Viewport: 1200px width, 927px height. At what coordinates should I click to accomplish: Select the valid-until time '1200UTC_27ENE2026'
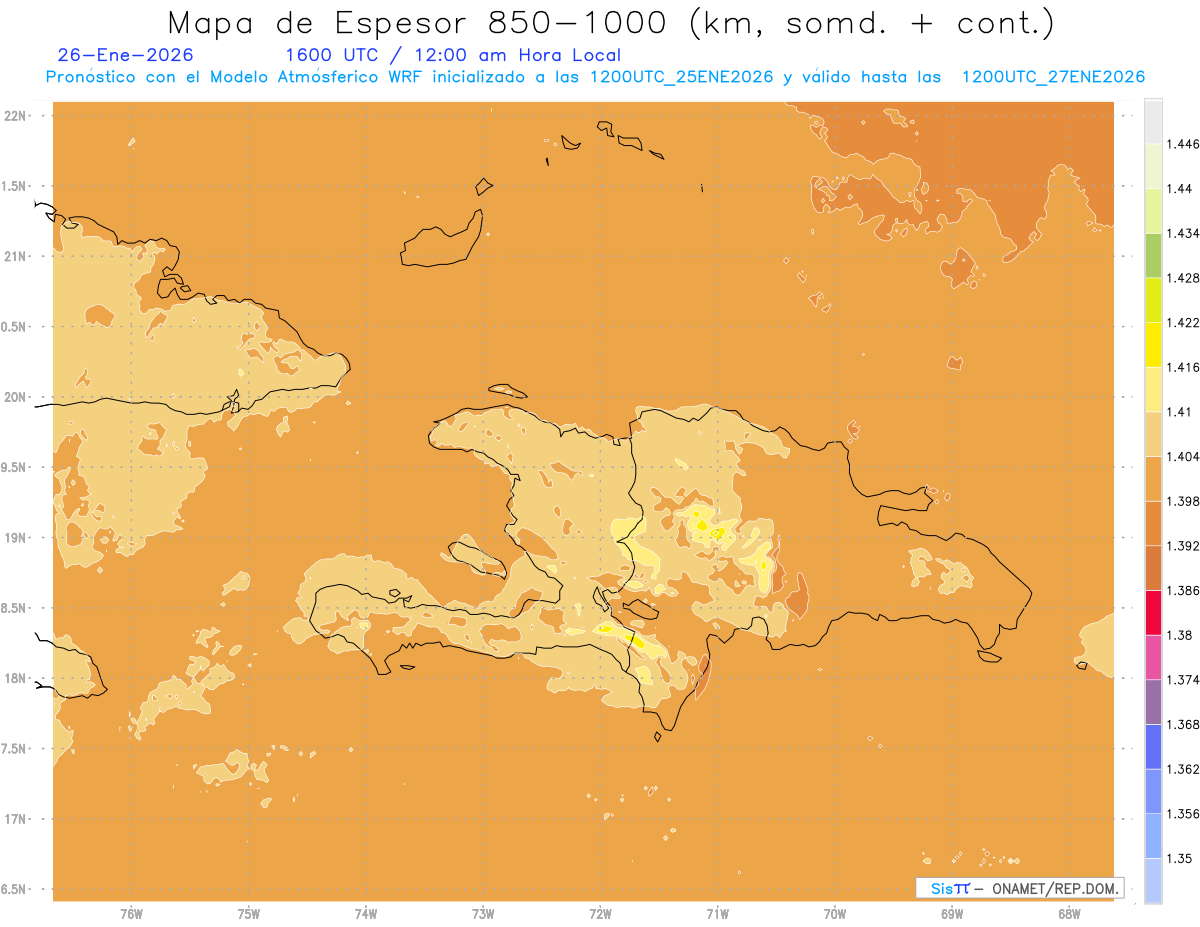click(1053, 77)
